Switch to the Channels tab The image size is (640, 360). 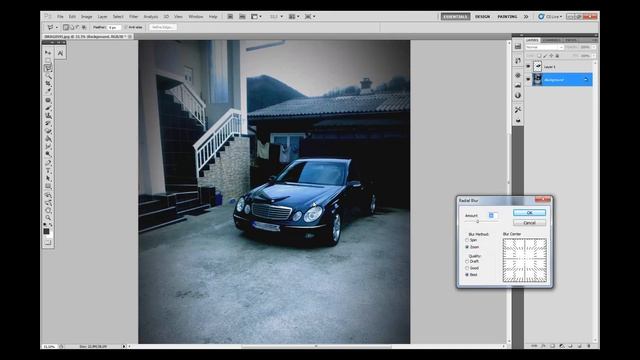(551, 40)
